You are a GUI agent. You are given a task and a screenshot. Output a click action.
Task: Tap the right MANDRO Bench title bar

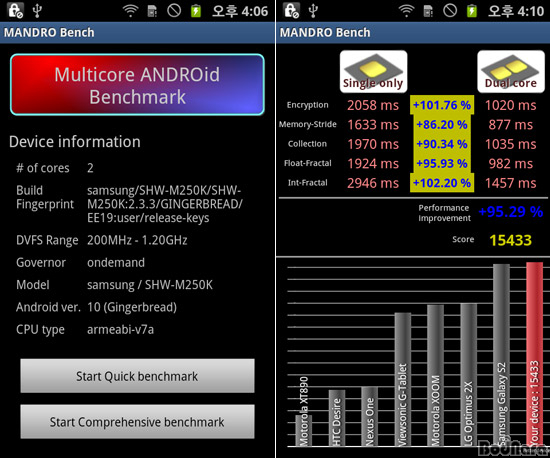click(x=413, y=33)
